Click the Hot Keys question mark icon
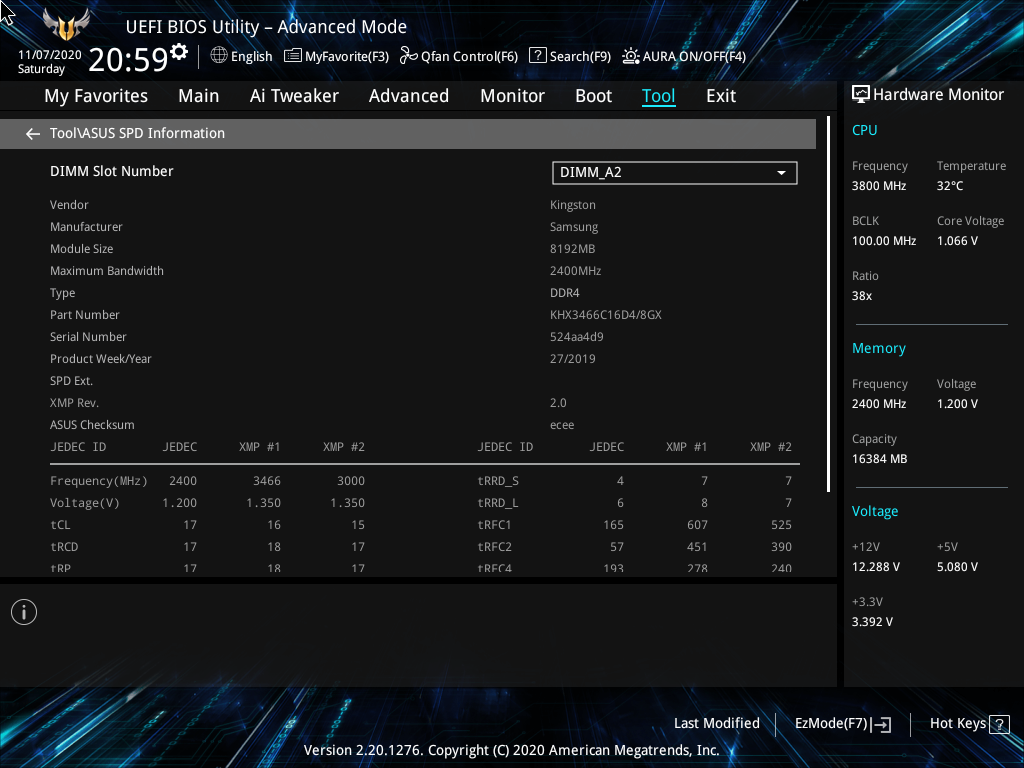 pos(999,724)
